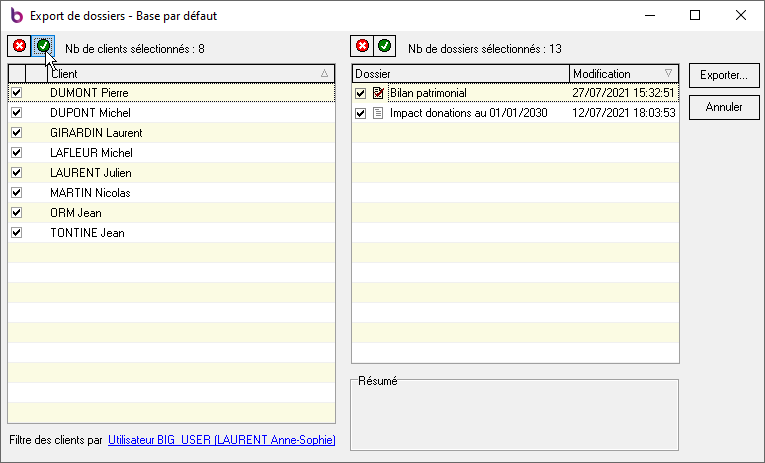
Task: Click the Résumé text area
Action: [514, 417]
